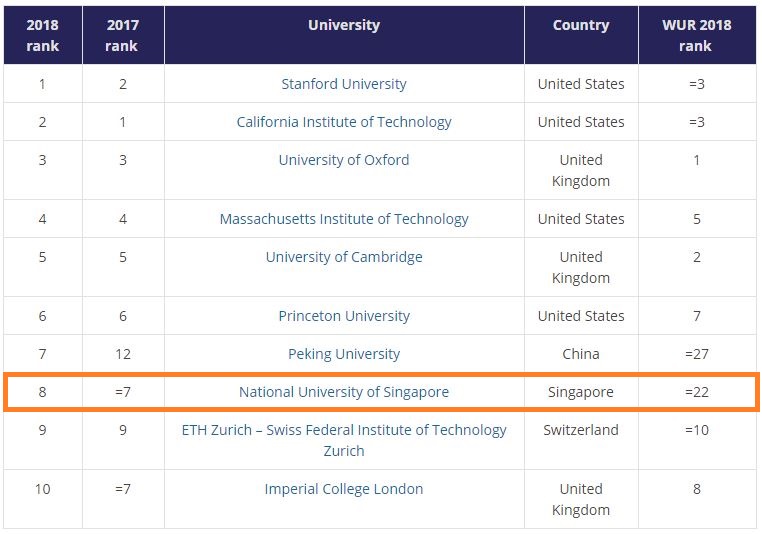Click the Country column header
The width and height of the screenshot is (762, 534).
[581, 35]
